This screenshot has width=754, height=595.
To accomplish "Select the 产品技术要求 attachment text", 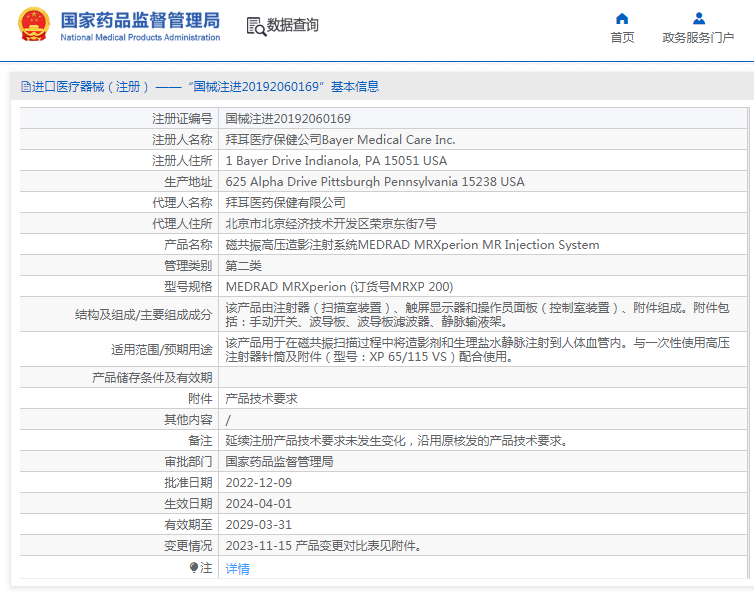I will (x=262, y=398).
